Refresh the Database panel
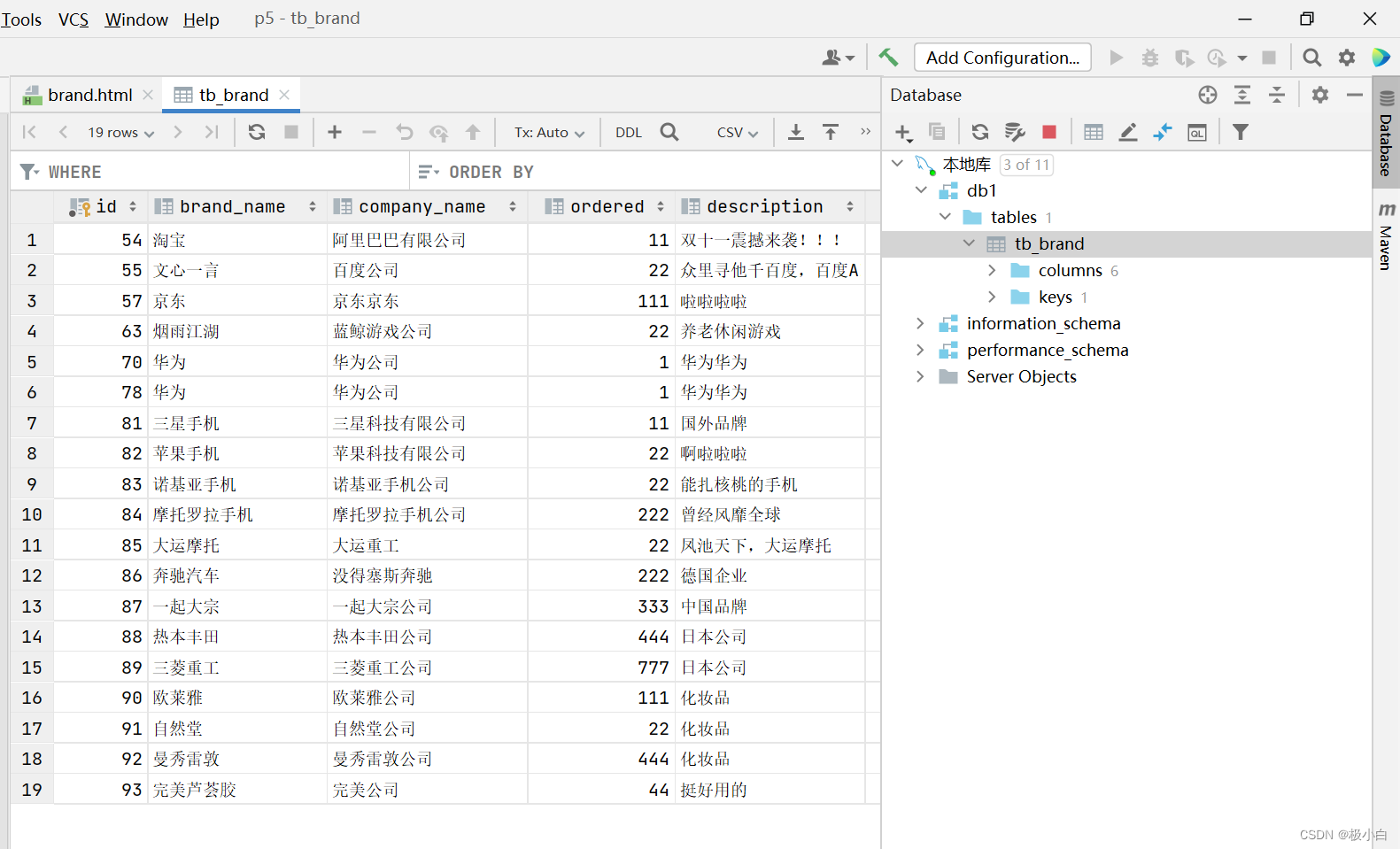Screen dimensions: 1400x849 pyautogui.click(x=980, y=132)
